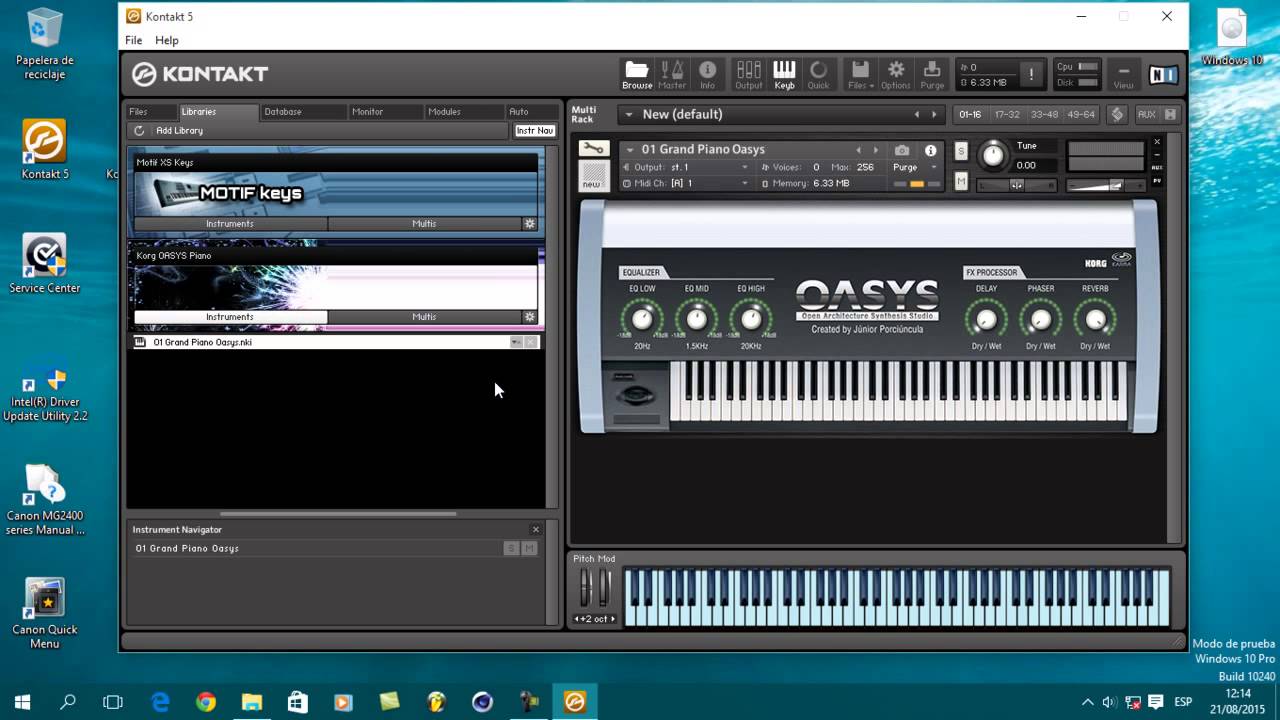The height and width of the screenshot is (720, 1280).
Task: Open Papelera de reciclaje desktop icon
Action: [44, 45]
